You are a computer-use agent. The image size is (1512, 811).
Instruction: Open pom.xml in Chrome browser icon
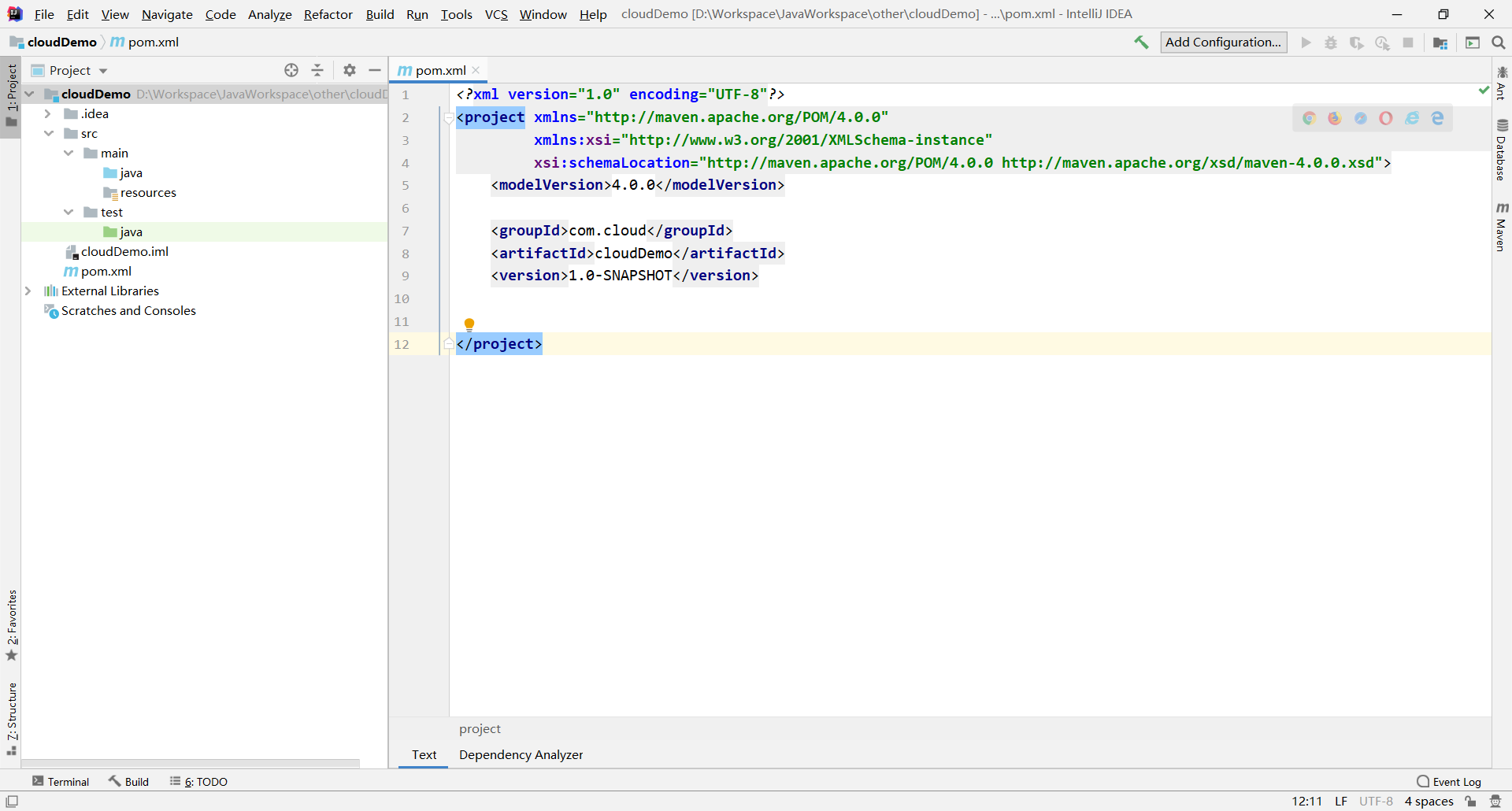1309,118
